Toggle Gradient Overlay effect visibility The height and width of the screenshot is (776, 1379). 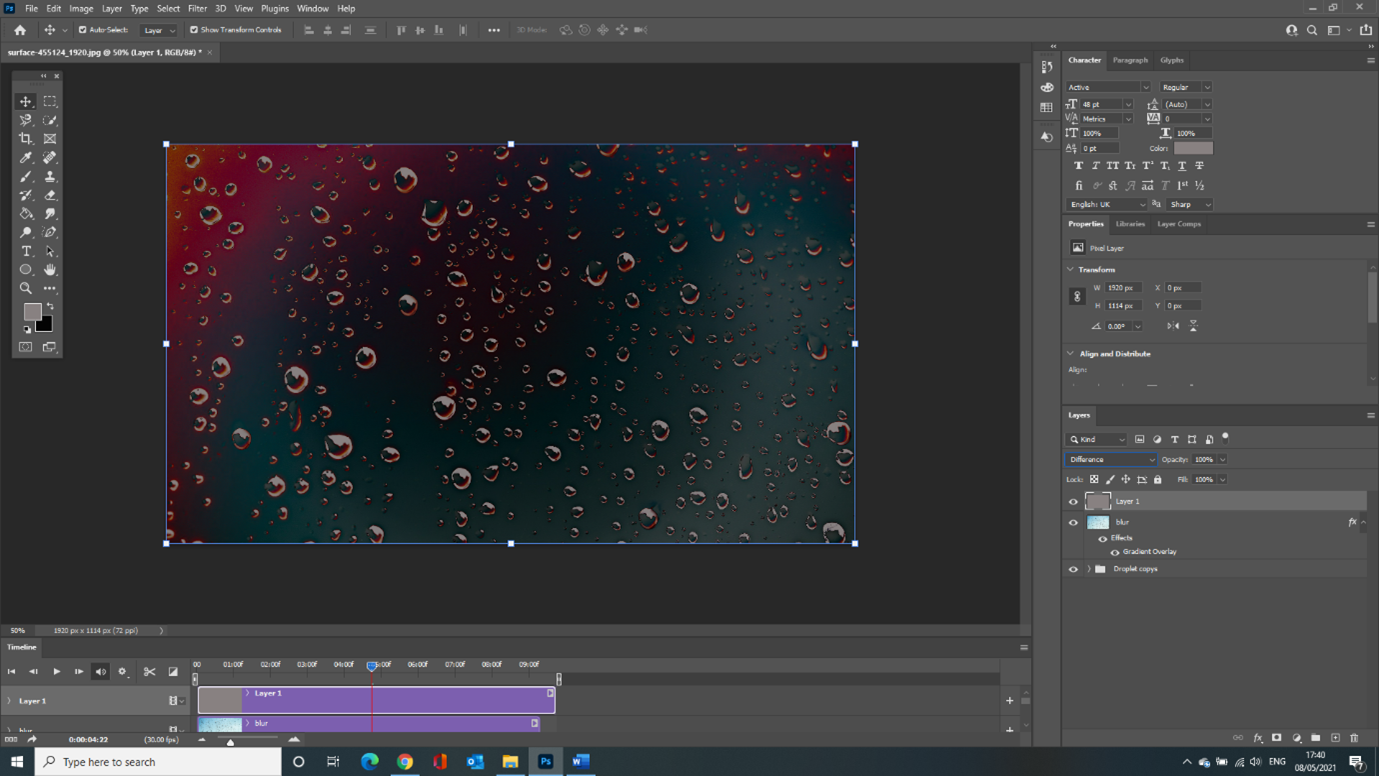pyautogui.click(x=1115, y=552)
